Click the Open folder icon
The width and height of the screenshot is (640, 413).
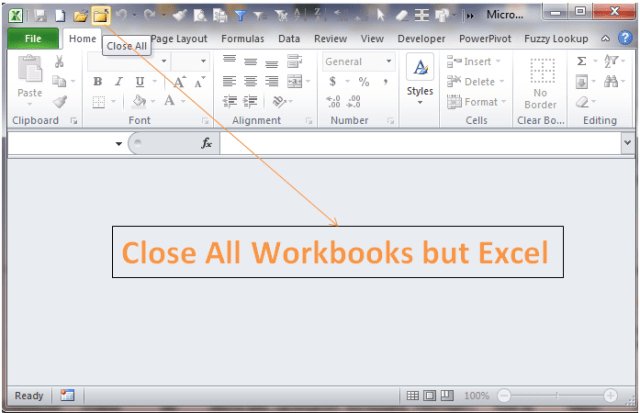click(x=80, y=16)
